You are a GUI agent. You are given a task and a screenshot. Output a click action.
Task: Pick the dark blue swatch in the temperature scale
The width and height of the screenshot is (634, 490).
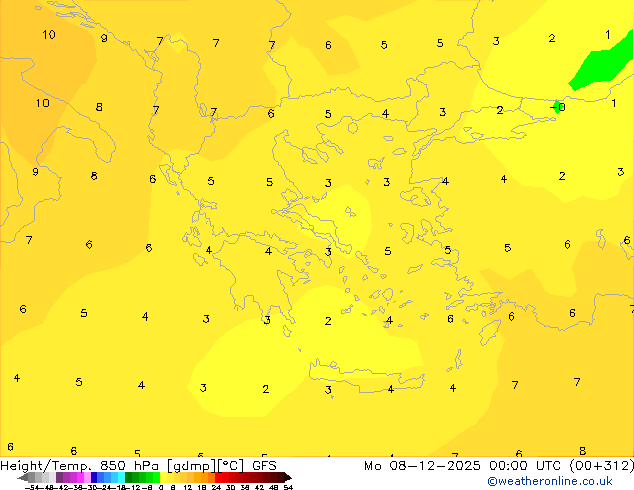click(x=94, y=477)
